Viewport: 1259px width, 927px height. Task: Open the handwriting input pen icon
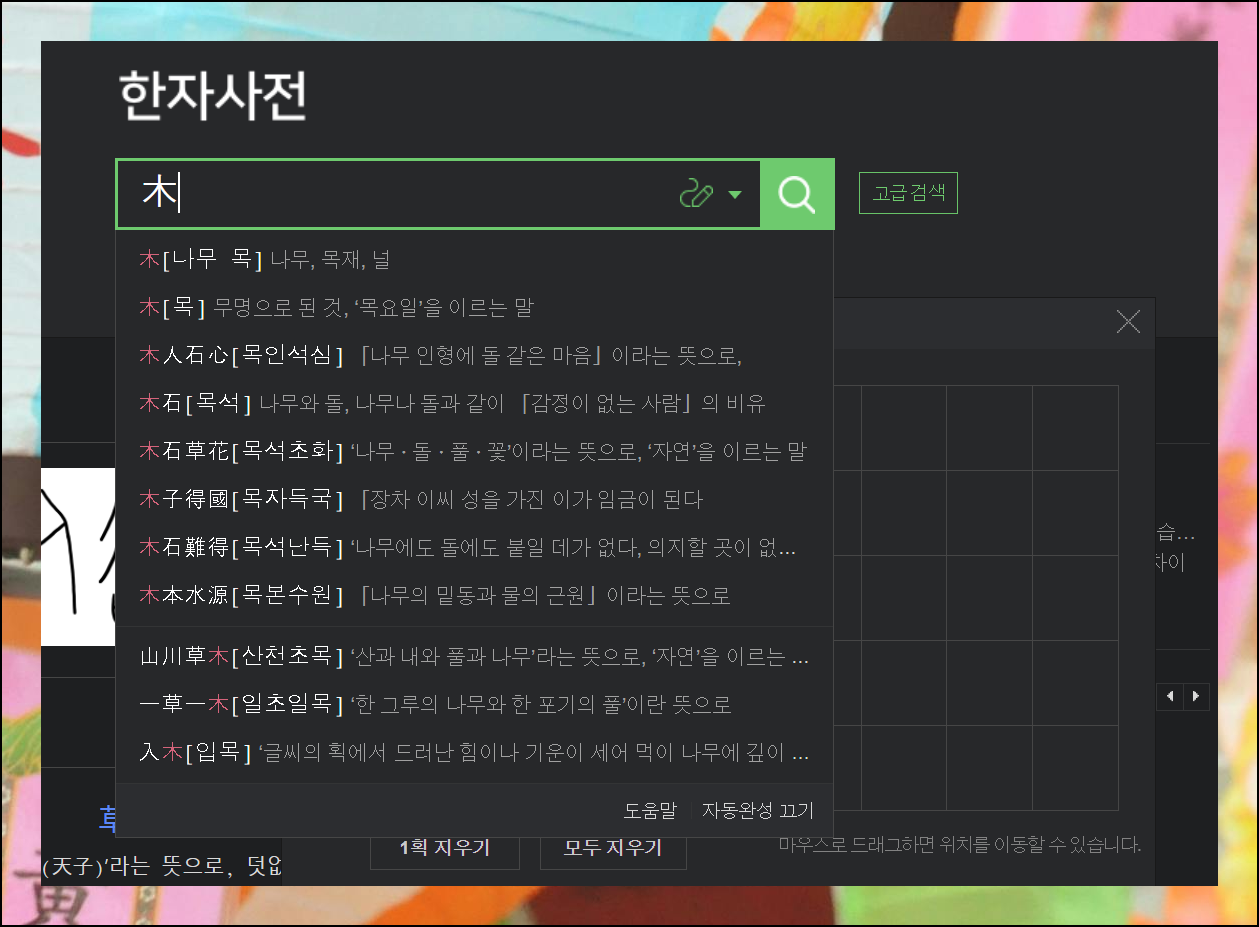point(696,194)
